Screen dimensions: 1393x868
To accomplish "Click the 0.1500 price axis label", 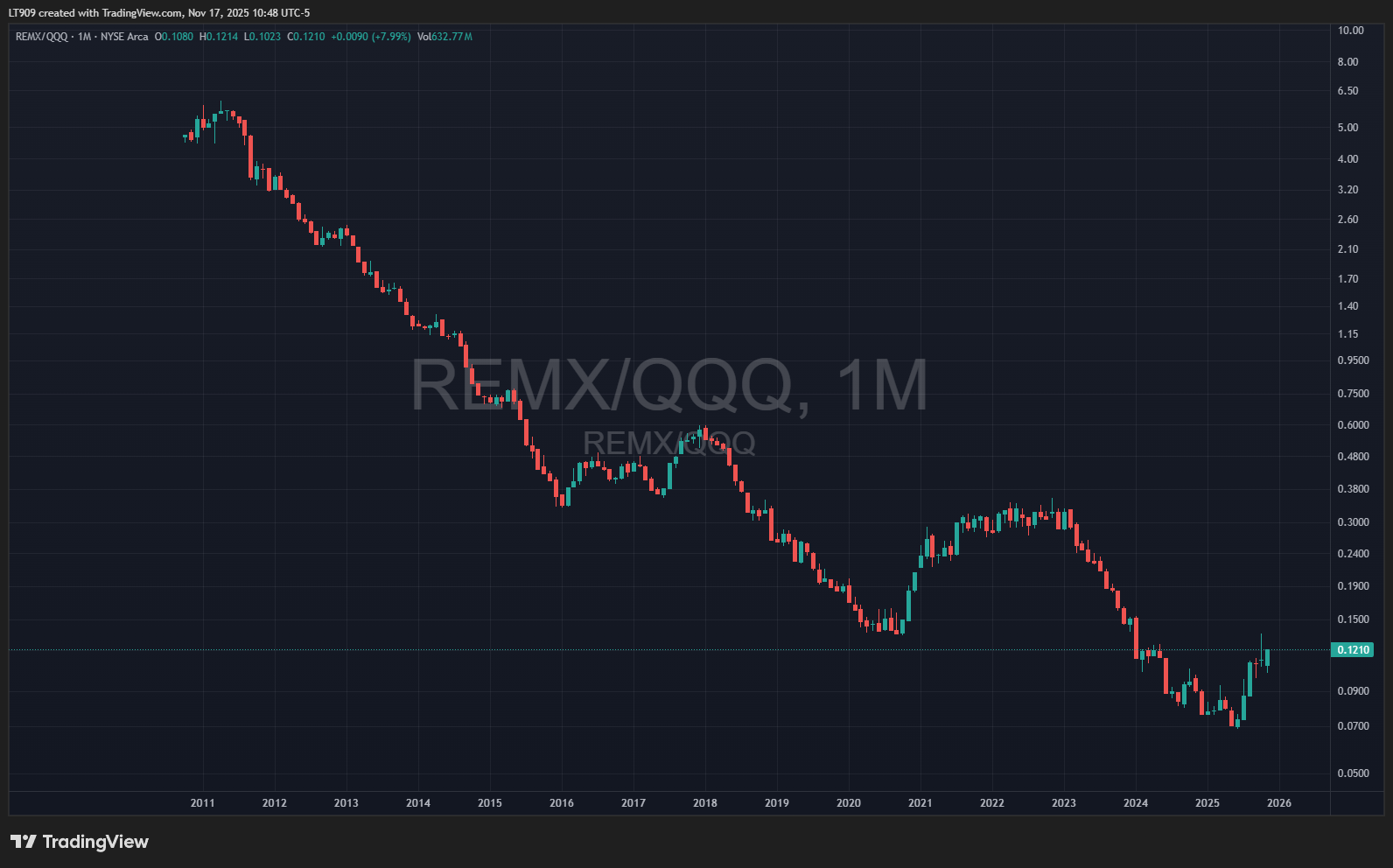I will 1354,619.
